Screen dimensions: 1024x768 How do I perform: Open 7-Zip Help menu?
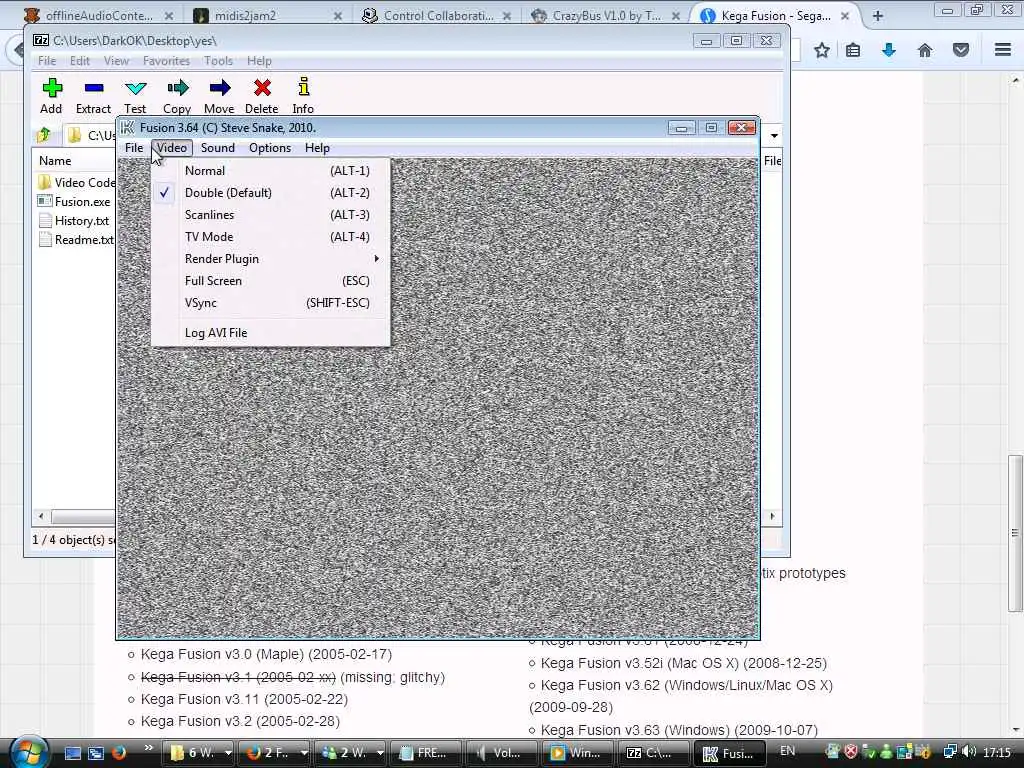tap(259, 61)
